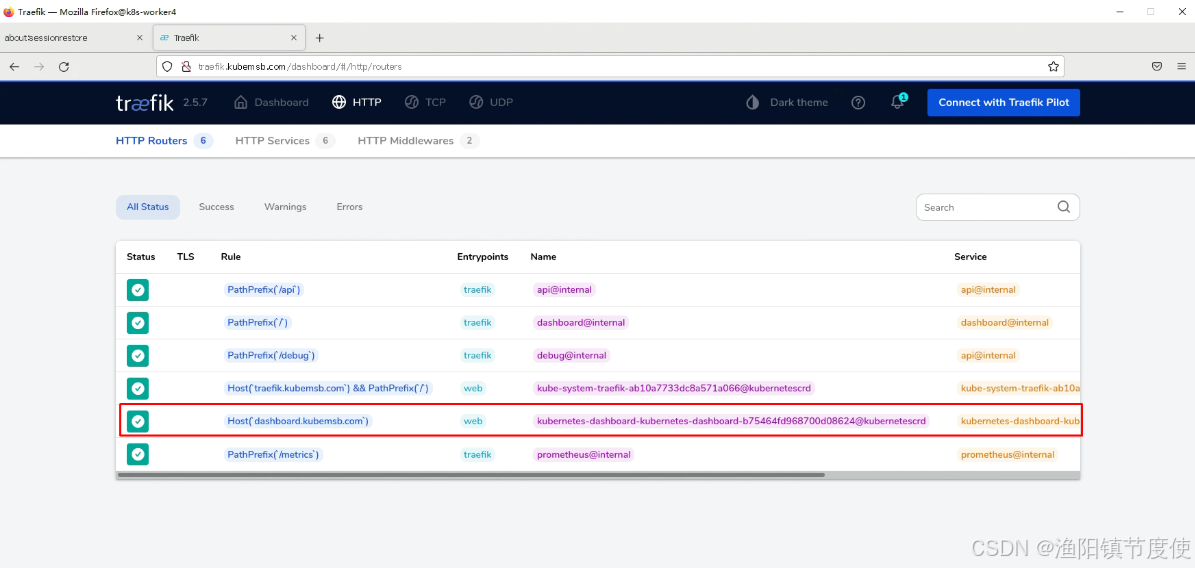1195x568 pixels.
Task: Click web entrypoint in dashboard.kubemsb.com row
Action: tap(473, 421)
